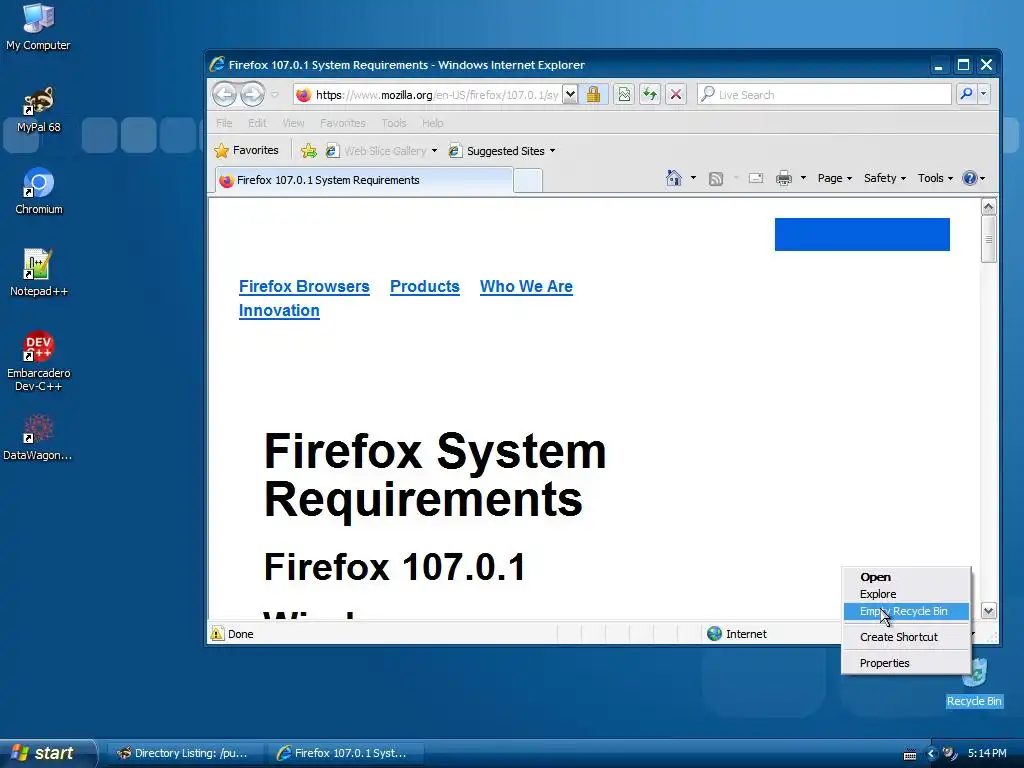Open recent pages dropdown next to Forward

click(275, 95)
